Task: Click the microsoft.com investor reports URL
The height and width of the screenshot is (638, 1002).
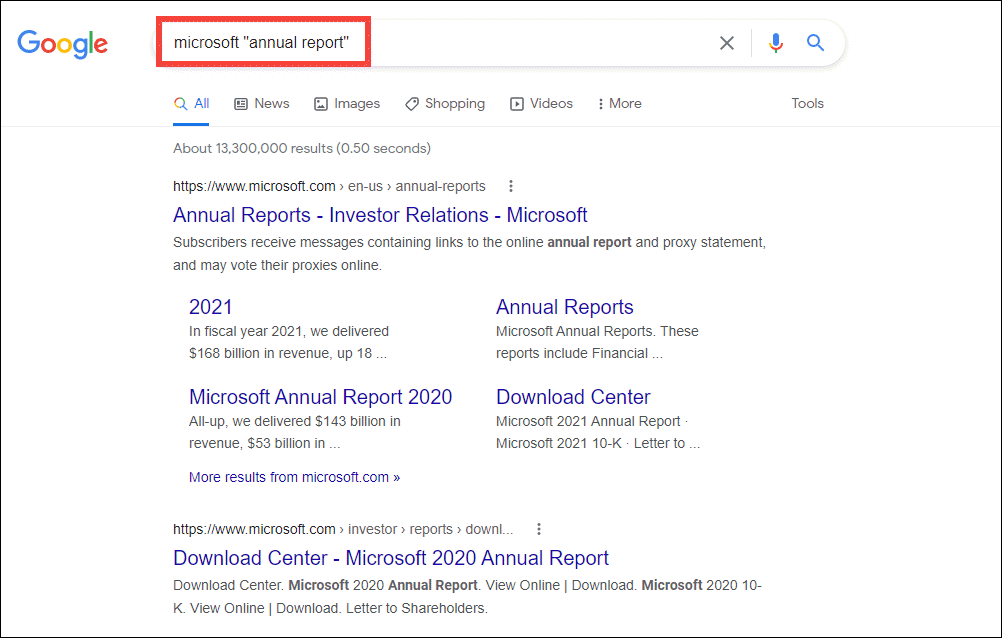Action: coord(343,529)
